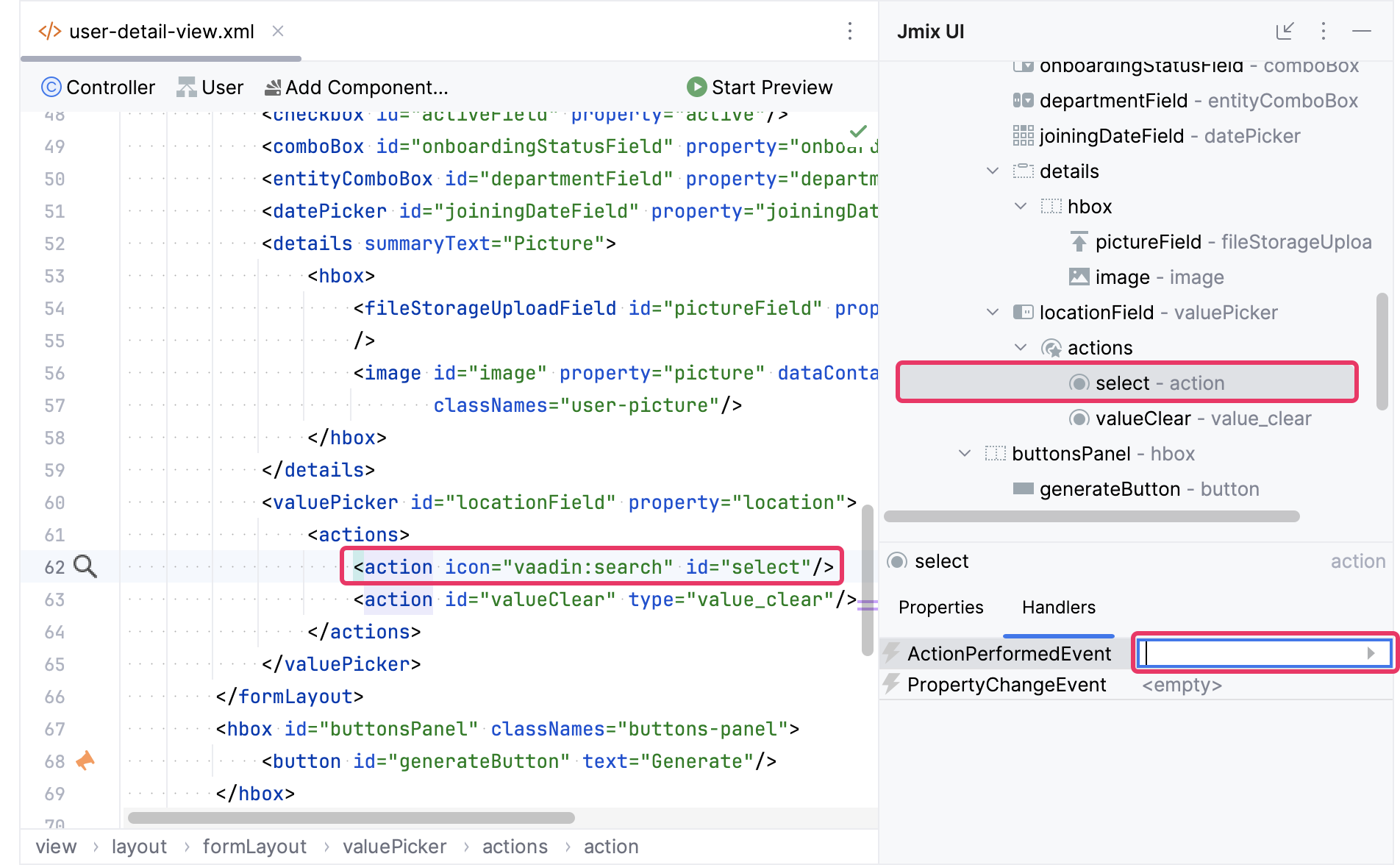Collapse the actions node under locationField

click(1020, 348)
